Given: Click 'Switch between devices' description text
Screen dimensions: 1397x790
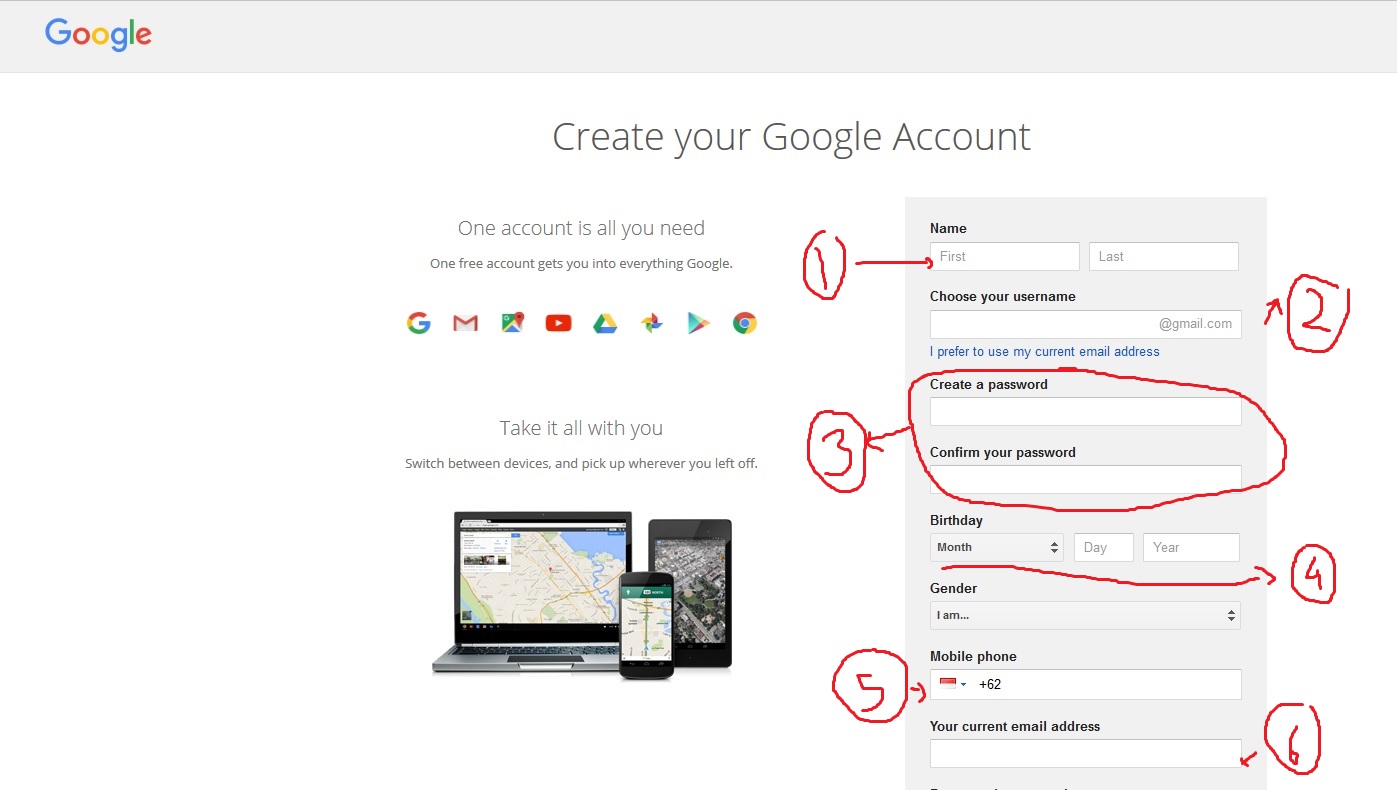Looking at the screenshot, I should point(581,464).
